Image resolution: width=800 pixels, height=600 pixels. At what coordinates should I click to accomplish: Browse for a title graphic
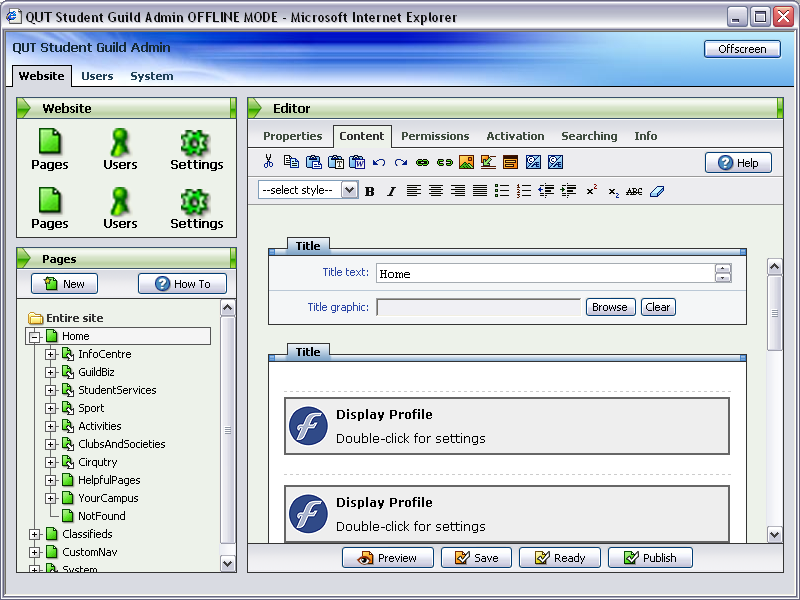coord(610,307)
